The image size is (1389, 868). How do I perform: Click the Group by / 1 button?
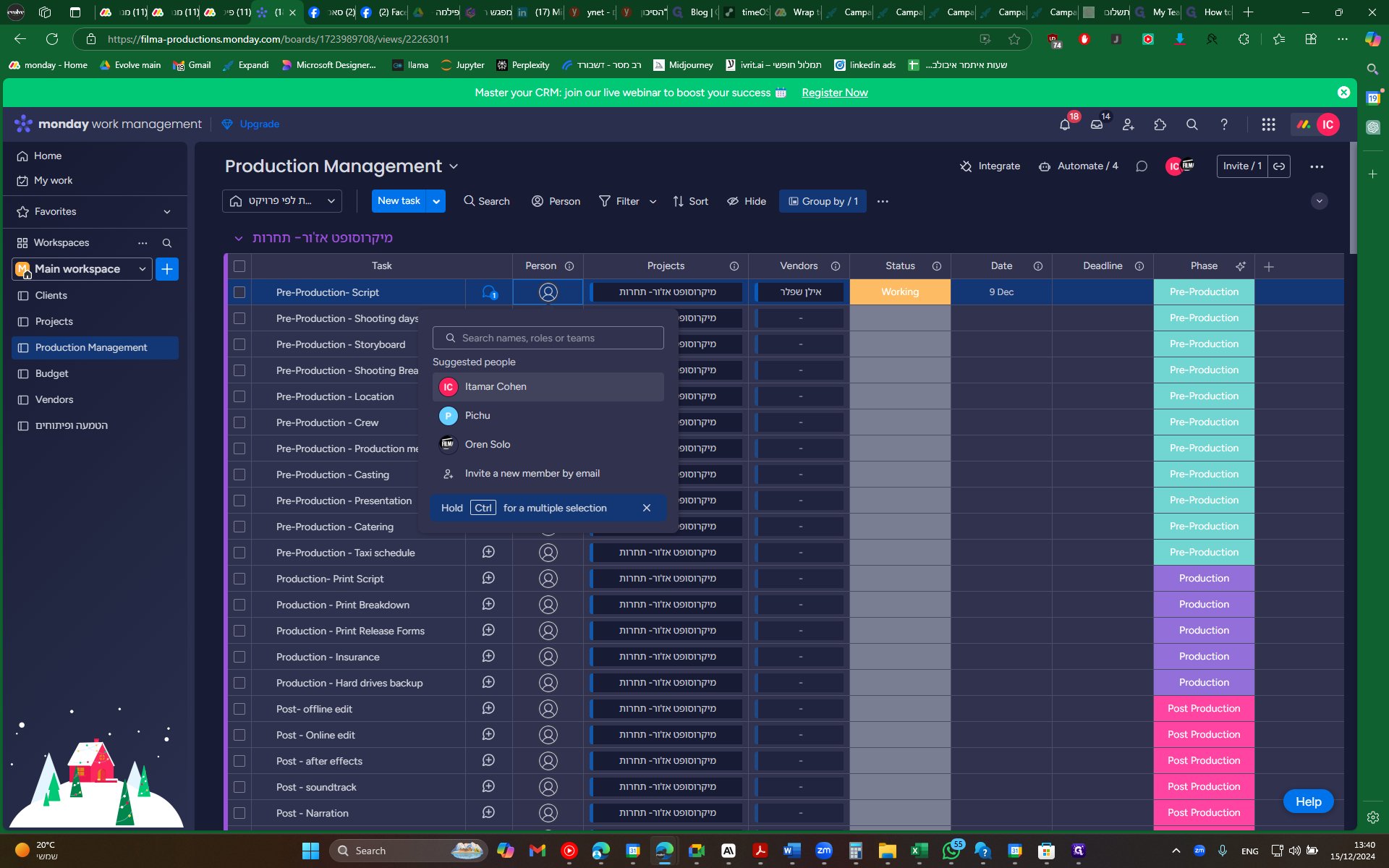click(x=823, y=201)
